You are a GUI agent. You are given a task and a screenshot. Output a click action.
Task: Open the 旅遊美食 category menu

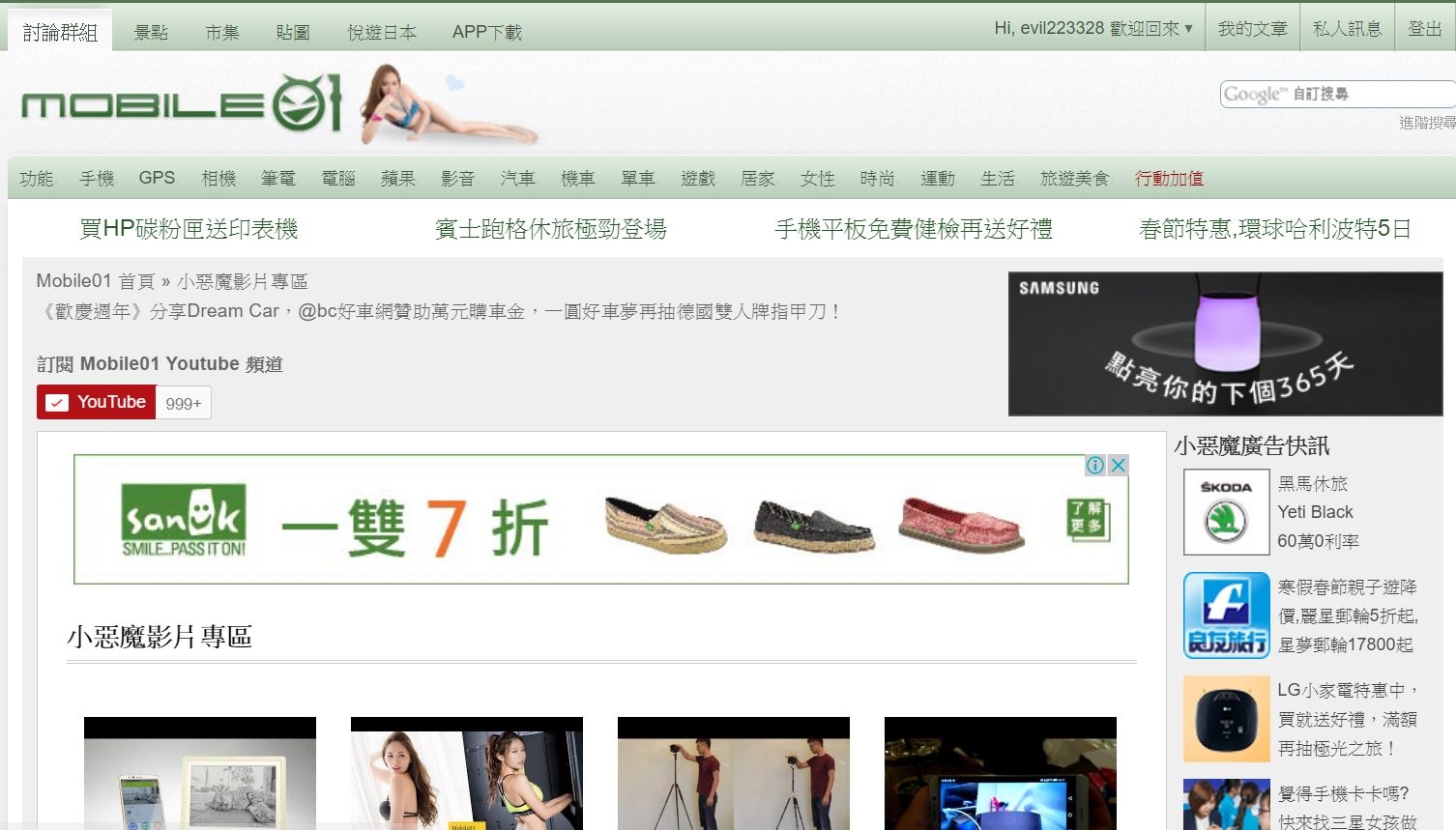pos(1075,179)
